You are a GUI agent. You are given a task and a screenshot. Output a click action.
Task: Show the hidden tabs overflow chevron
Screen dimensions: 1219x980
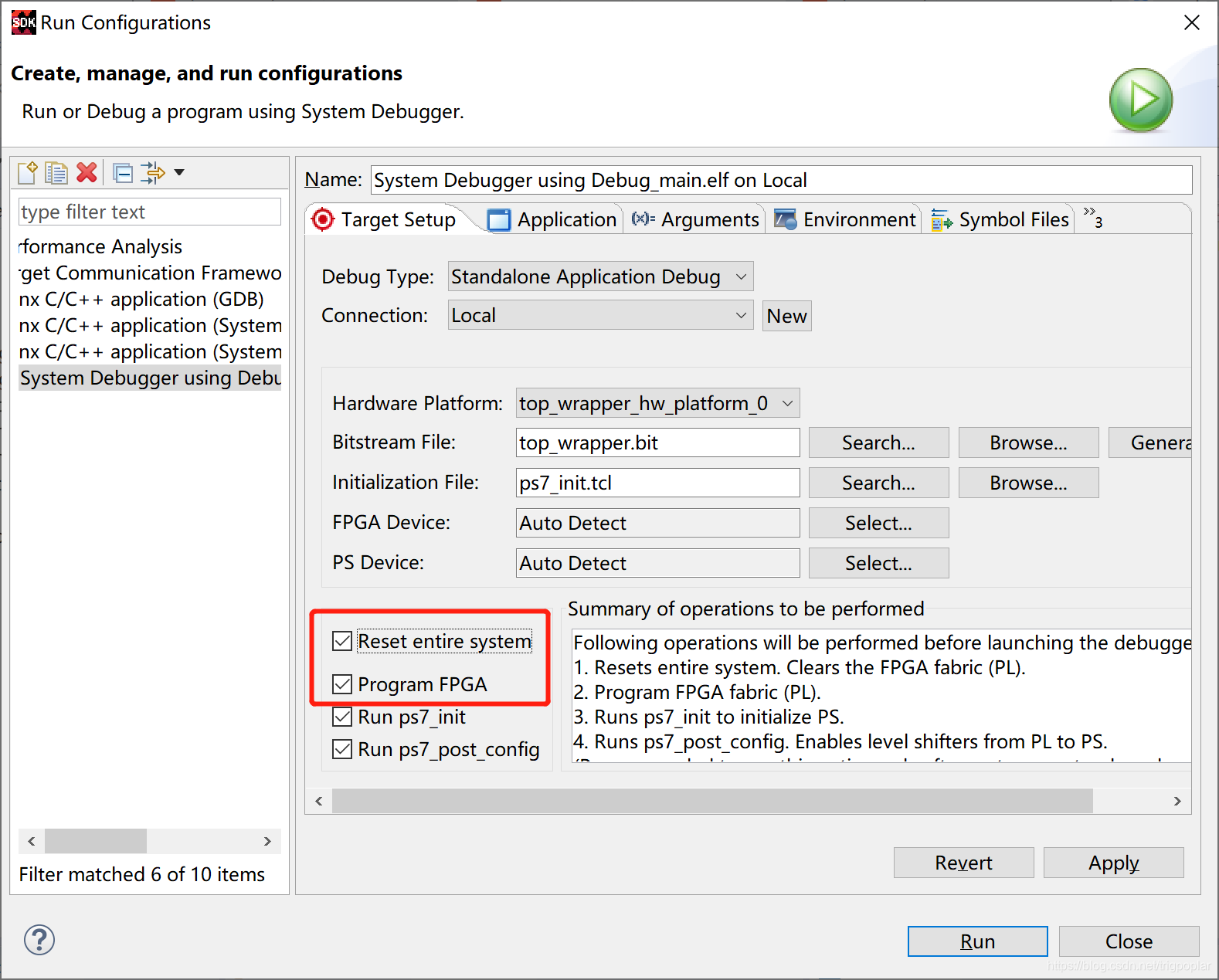point(1092,218)
